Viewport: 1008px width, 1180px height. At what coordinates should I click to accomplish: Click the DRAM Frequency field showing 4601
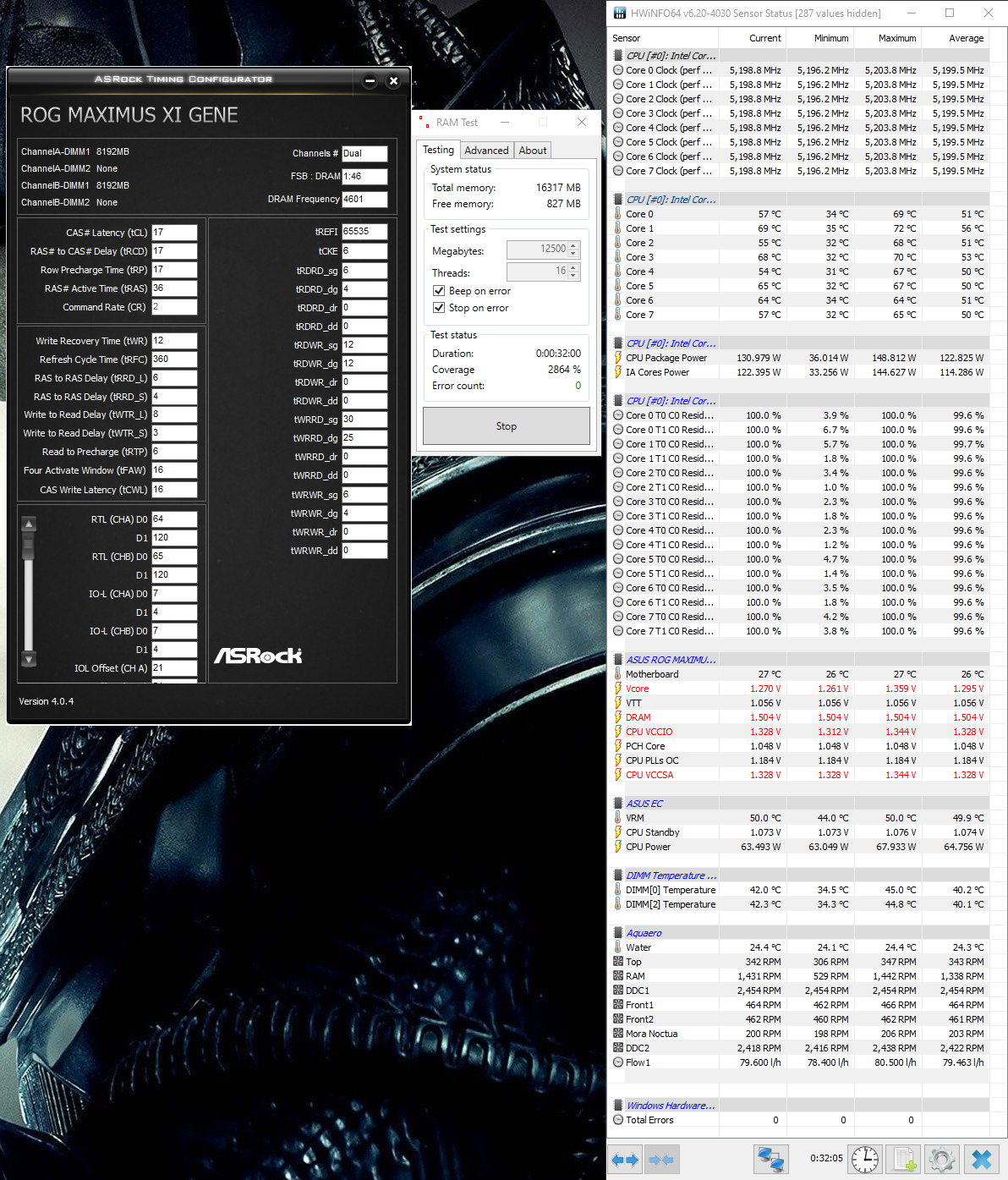tap(364, 200)
